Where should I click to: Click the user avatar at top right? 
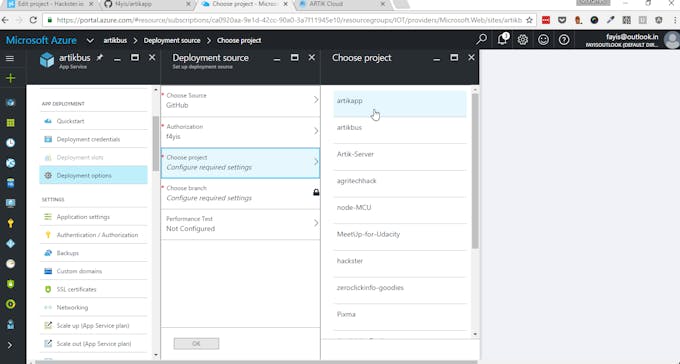[x=672, y=40]
